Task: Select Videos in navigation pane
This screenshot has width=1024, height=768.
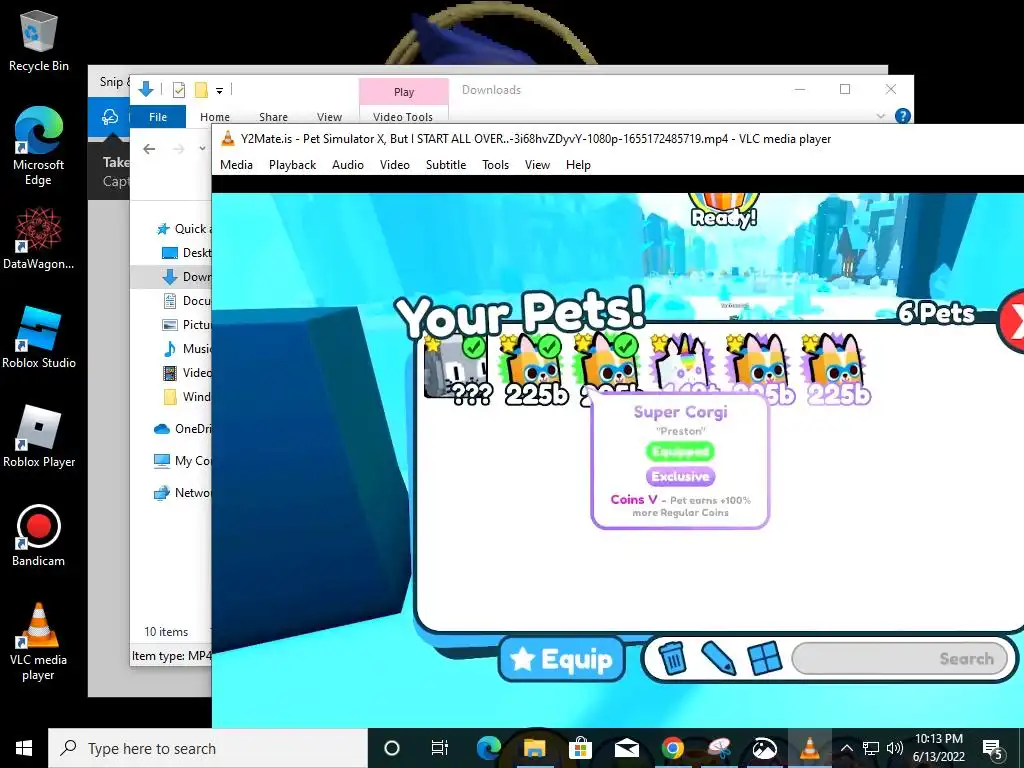Action: click(186, 373)
